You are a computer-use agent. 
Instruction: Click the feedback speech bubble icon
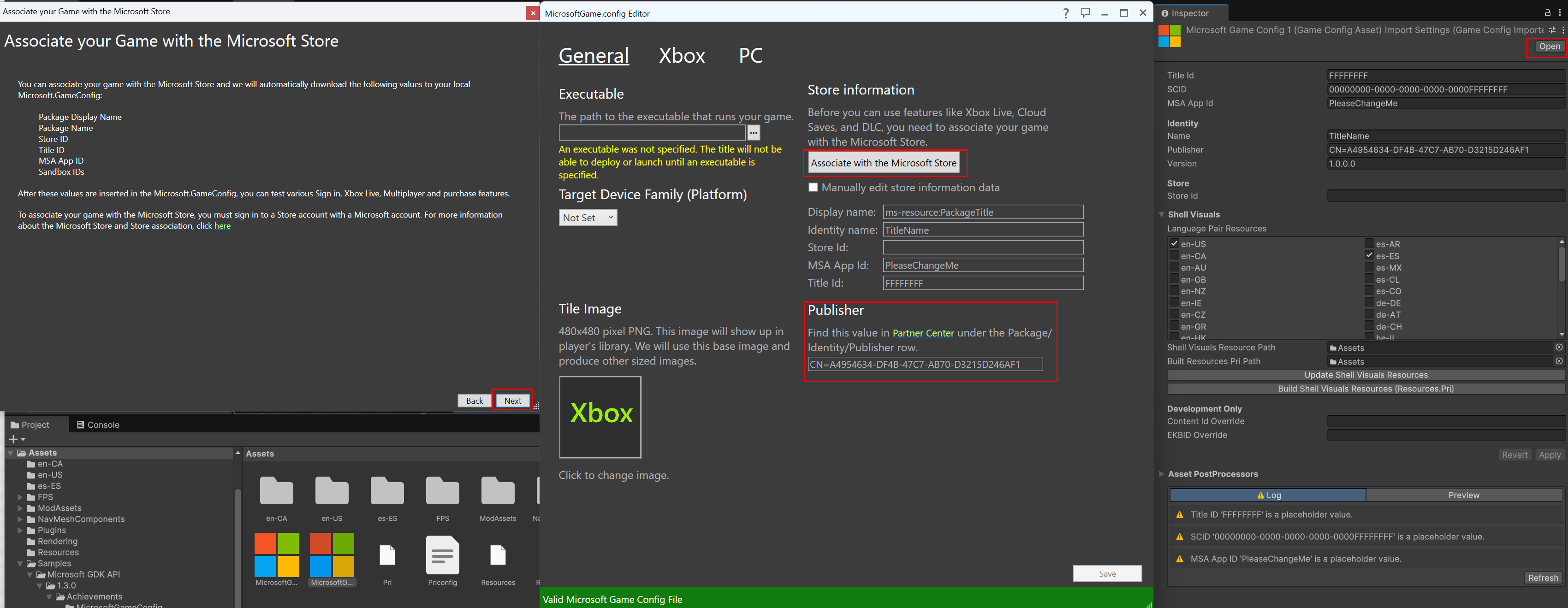(1085, 13)
